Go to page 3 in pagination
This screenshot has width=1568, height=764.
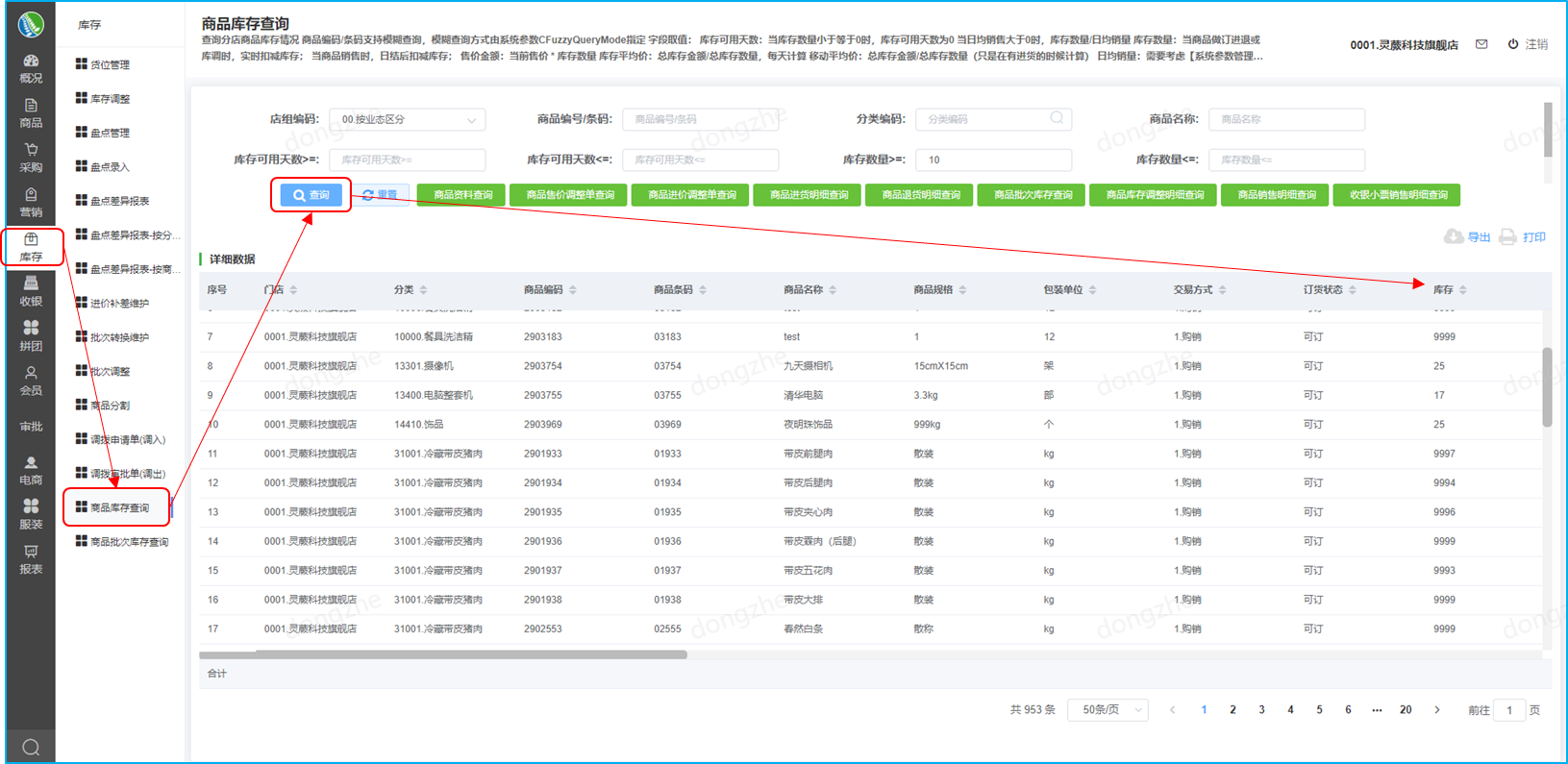pyautogui.click(x=1261, y=710)
